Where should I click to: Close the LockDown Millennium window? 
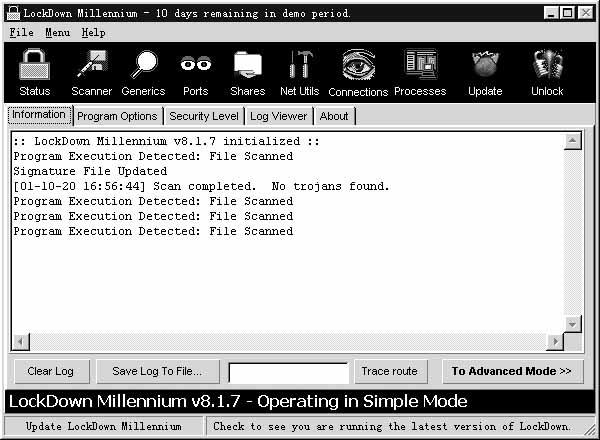point(586,13)
